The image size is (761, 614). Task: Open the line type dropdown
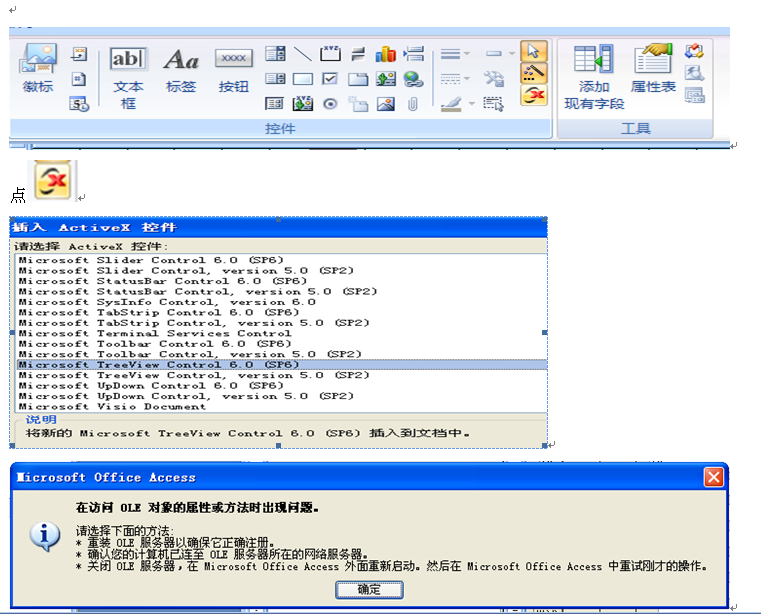[x=455, y=79]
